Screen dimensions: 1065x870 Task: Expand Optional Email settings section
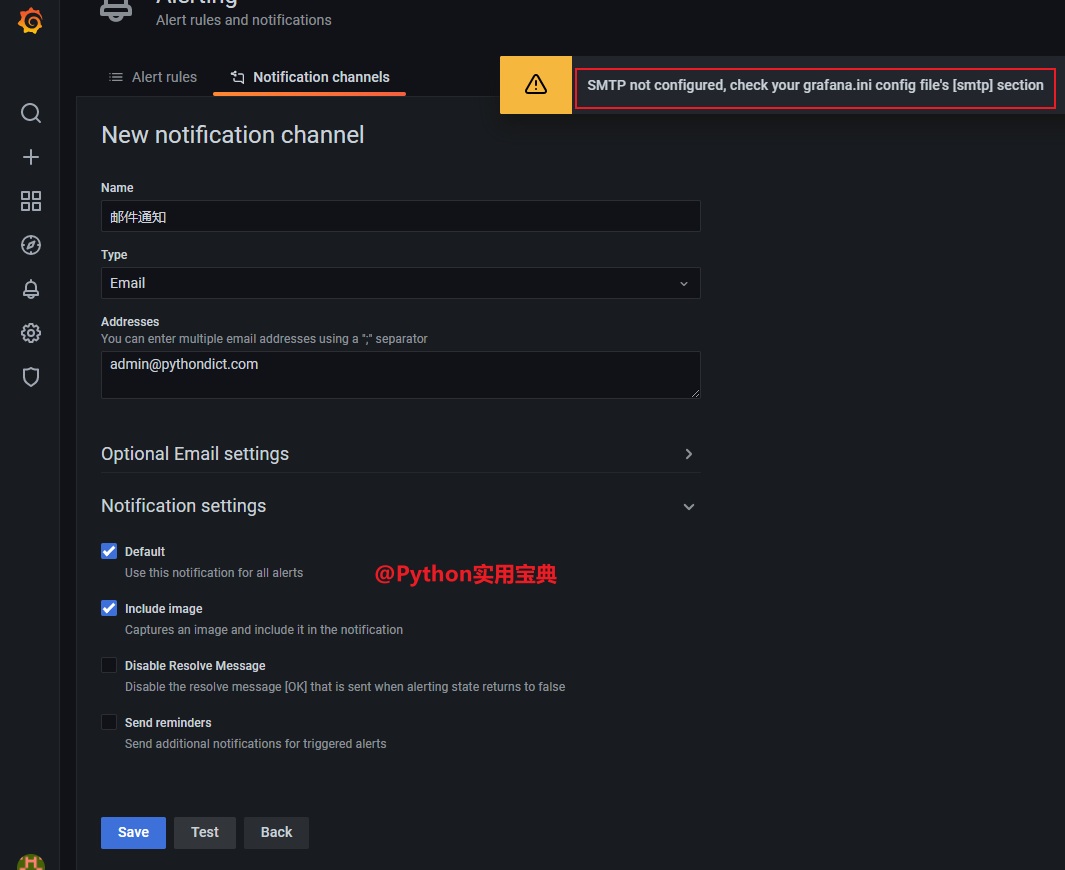[x=401, y=454]
